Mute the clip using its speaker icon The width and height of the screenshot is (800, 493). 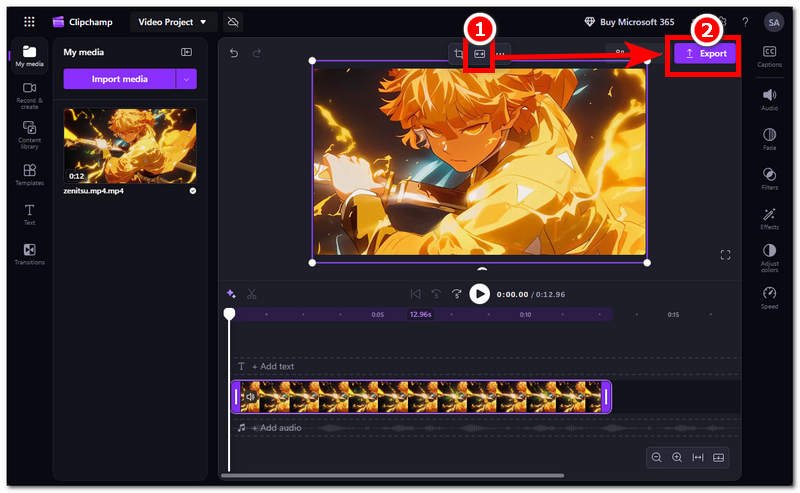[250, 397]
